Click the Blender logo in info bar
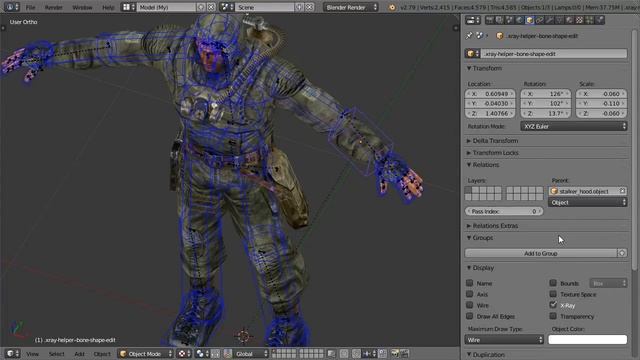Image resolution: width=640 pixels, height=360 pixels. [x=392, y=7]
